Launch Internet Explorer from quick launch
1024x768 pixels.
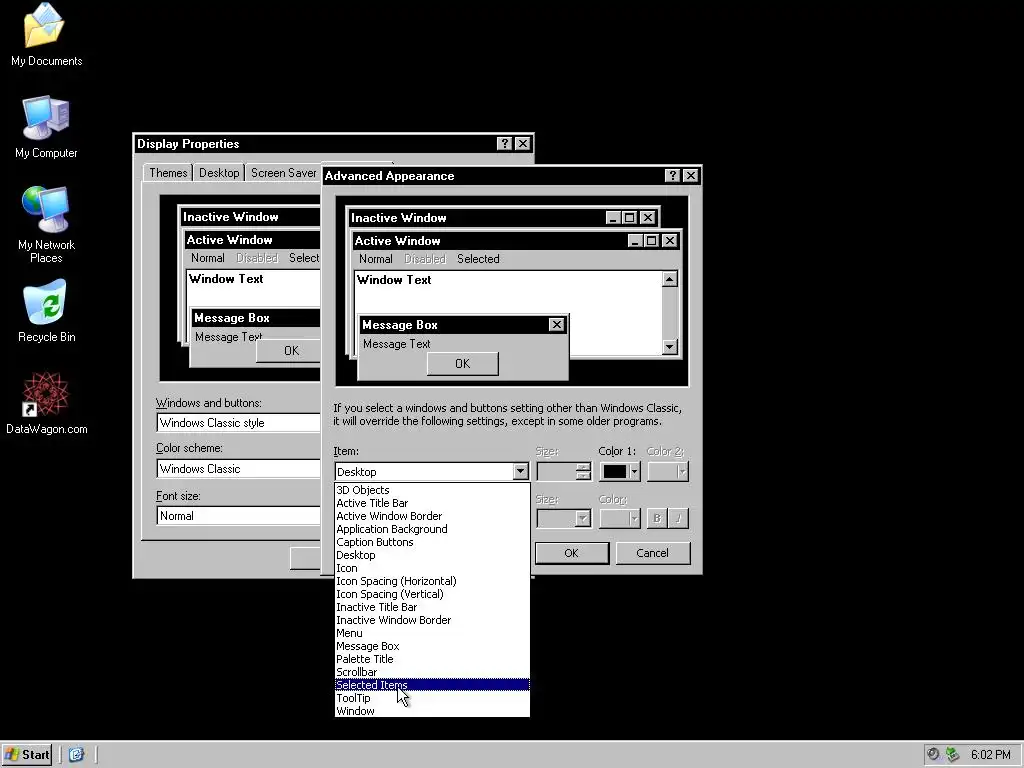click(76, 755)
